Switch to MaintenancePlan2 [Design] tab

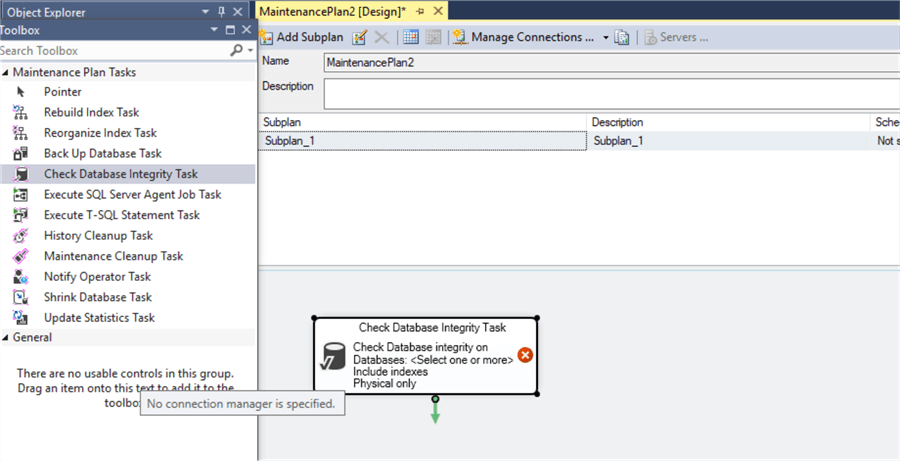coord(334,11)
